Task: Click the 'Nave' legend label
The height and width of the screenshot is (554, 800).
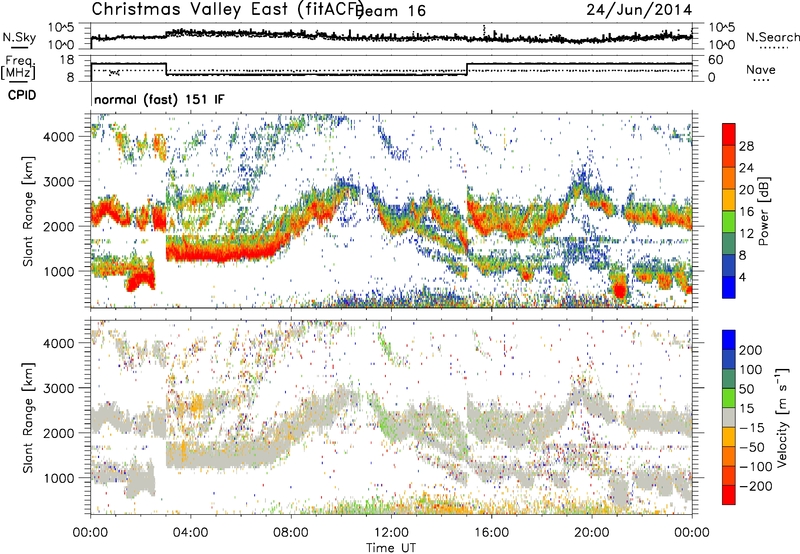Action: (x=760, y=69)
